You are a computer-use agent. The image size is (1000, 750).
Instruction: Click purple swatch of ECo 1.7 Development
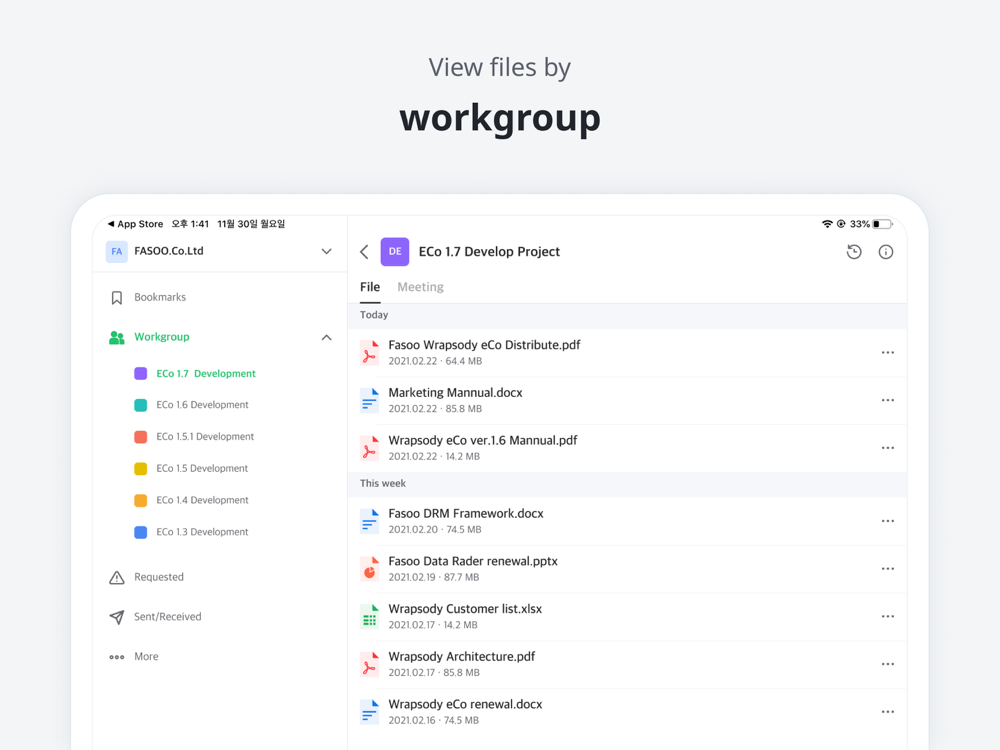coord(140,374)
